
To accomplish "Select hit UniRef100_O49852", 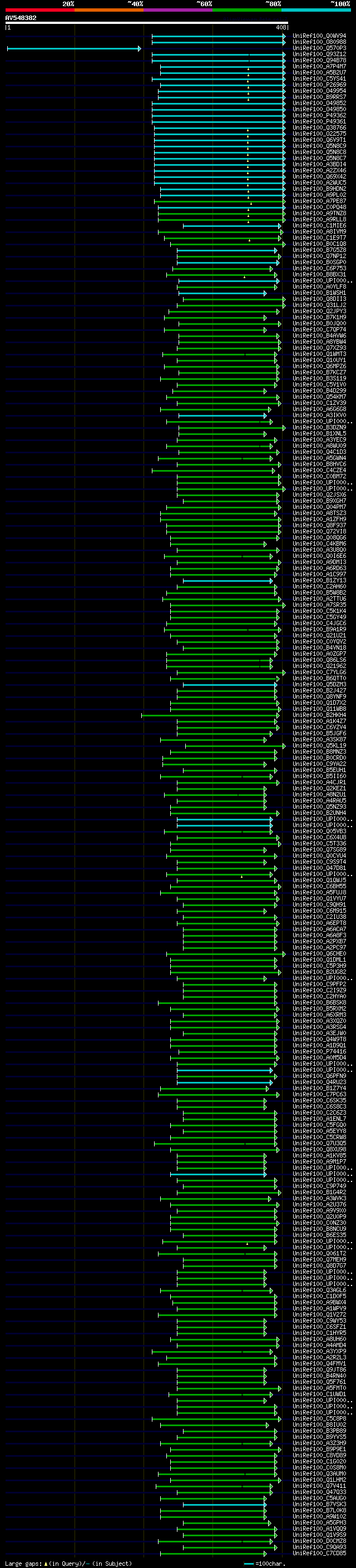I will (319, 103).
